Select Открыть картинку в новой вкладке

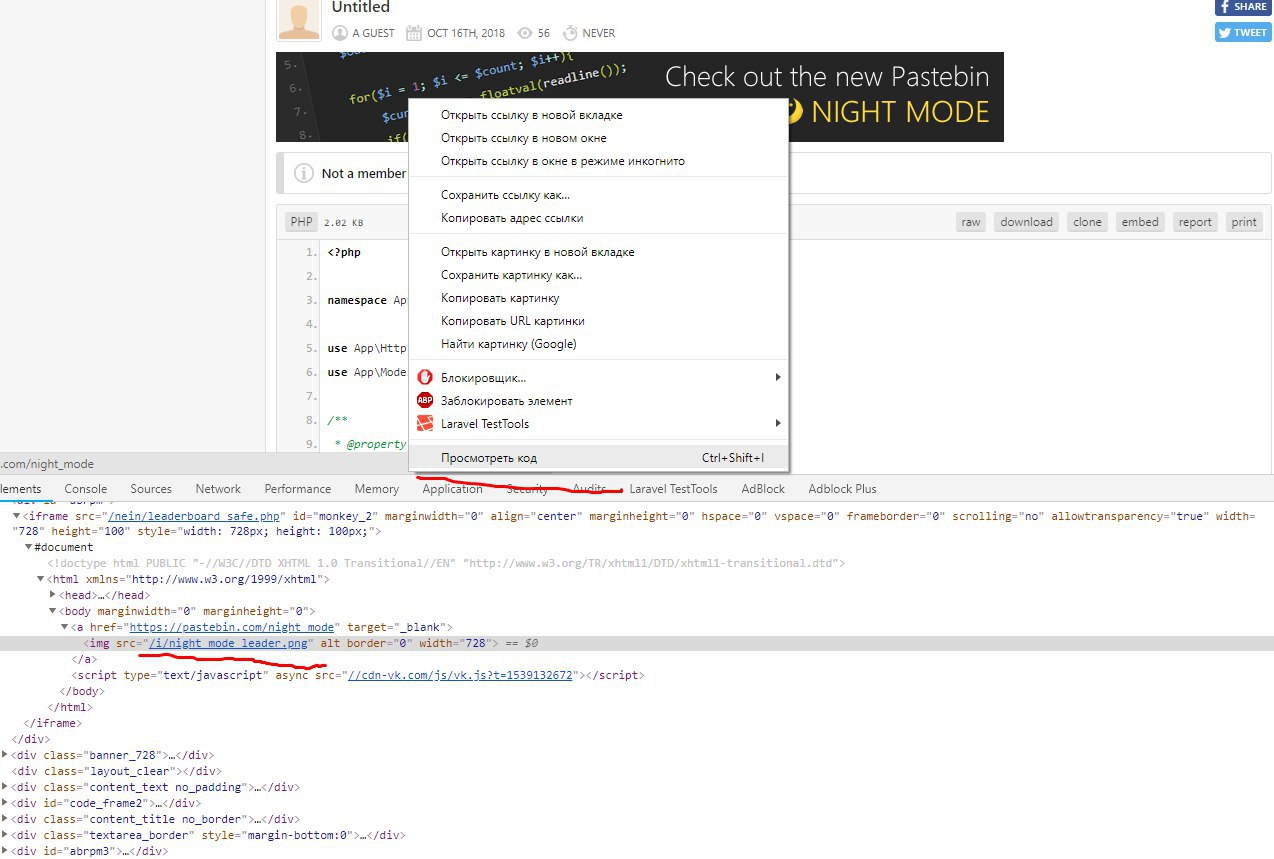pyautogui.click(x=599, y=252)
